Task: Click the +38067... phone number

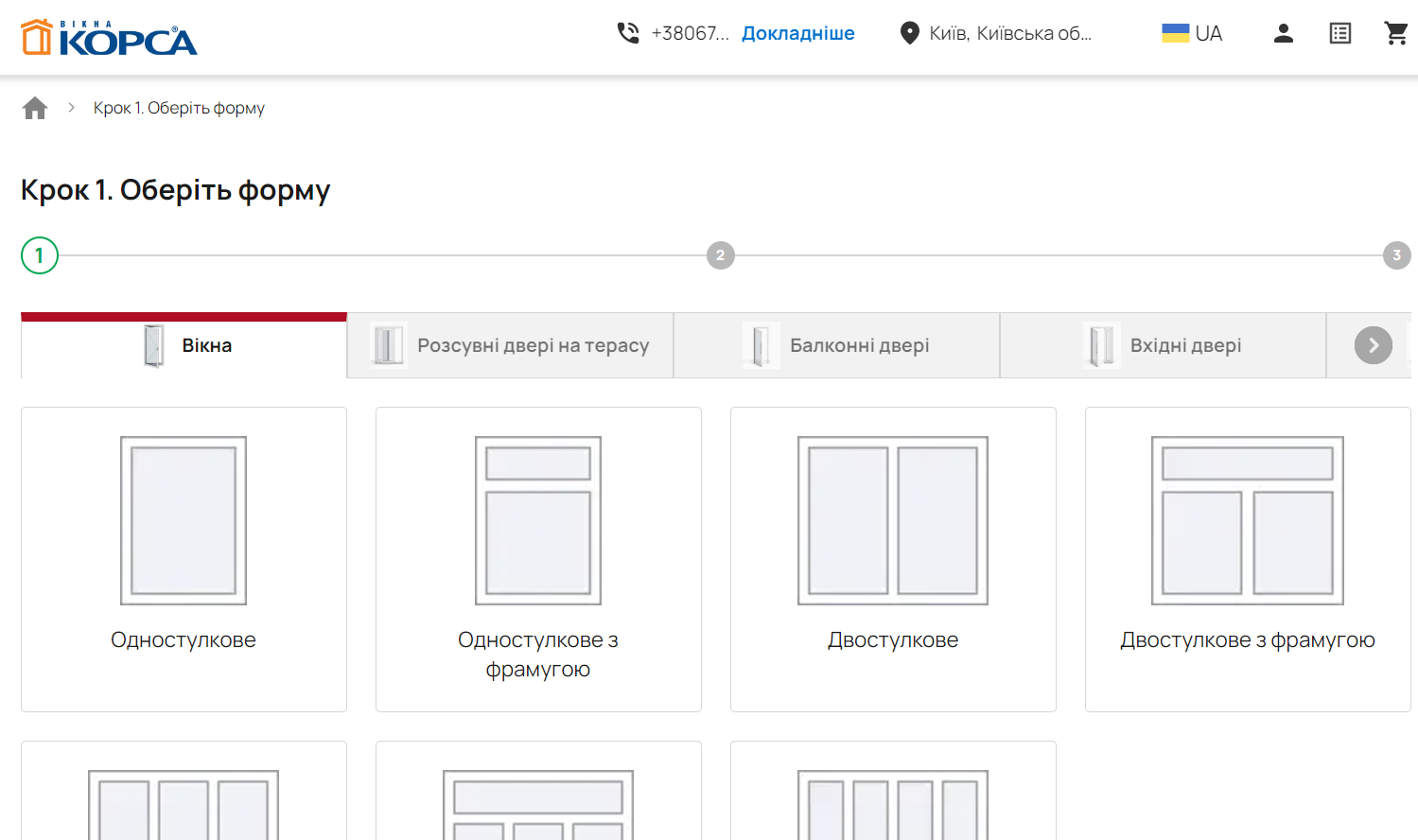Action: coord(690,33)
